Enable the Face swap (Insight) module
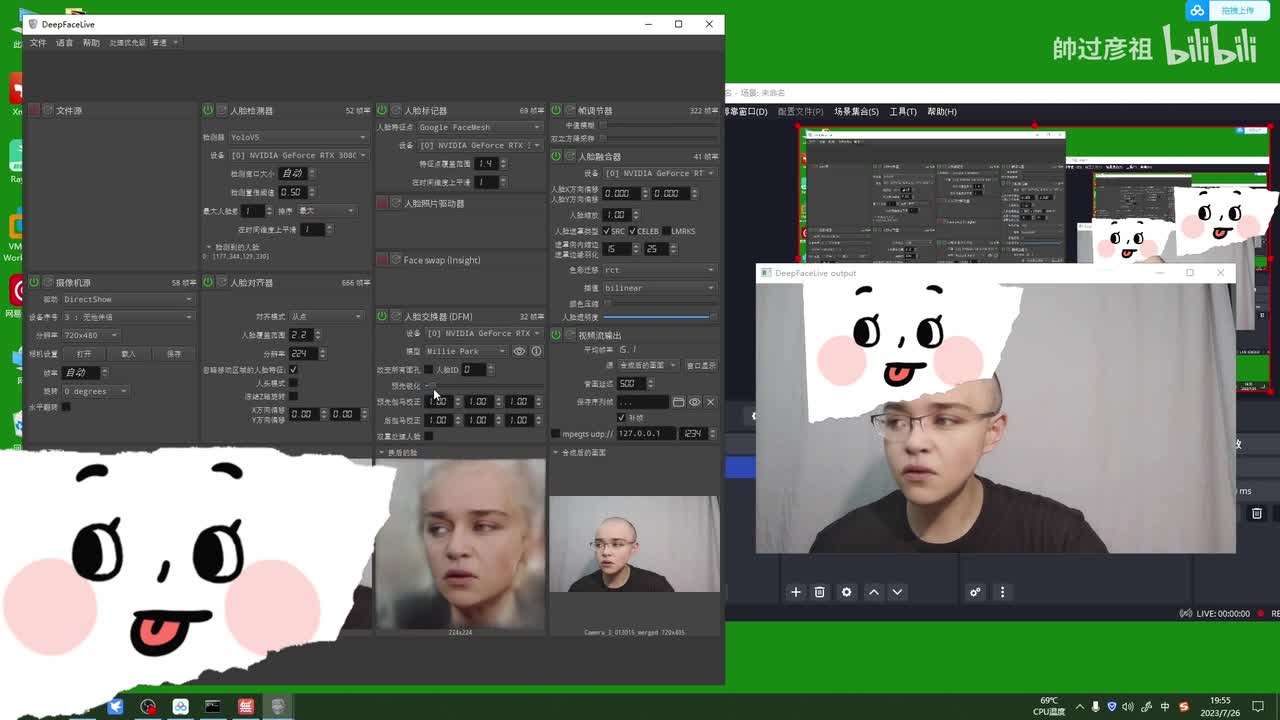 pyautogui.click(x=382, y=260)
